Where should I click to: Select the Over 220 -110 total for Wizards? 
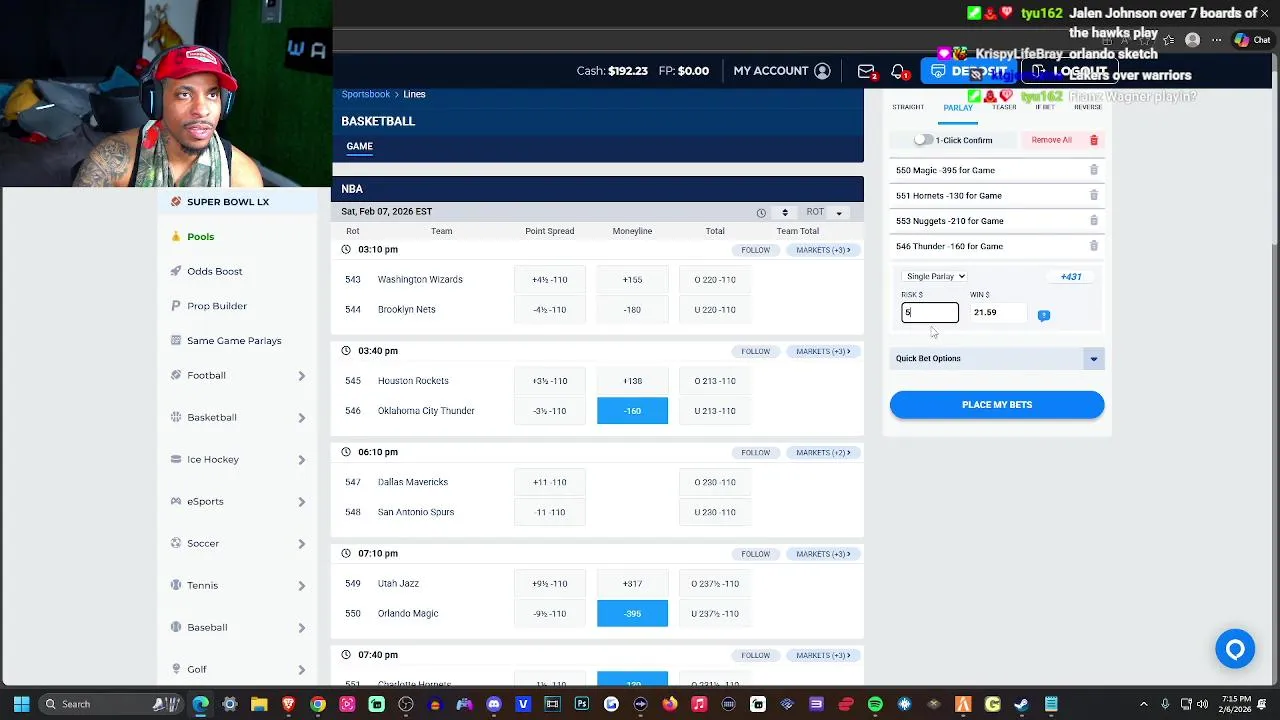click(715, 280)
